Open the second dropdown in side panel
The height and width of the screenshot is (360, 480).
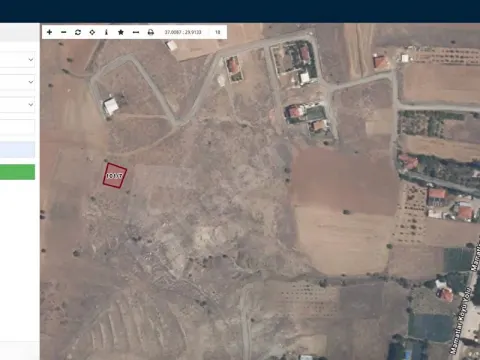coord(17,82)
